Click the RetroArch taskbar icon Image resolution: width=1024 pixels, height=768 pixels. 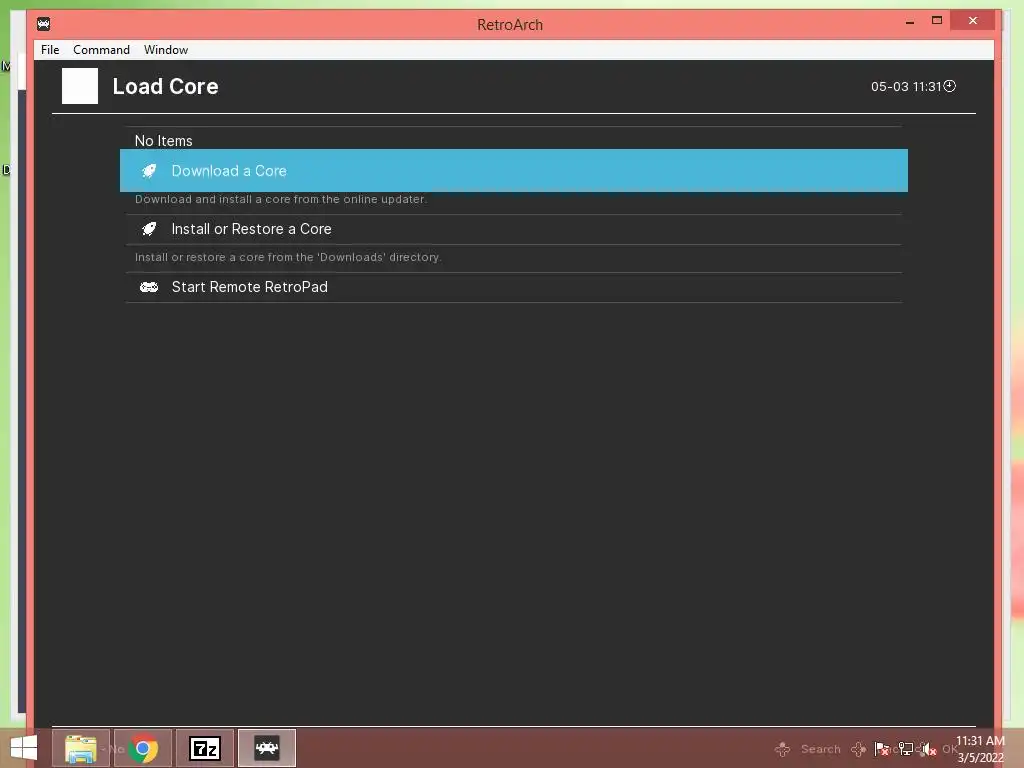pyautogui.click(x=266, y=748)
